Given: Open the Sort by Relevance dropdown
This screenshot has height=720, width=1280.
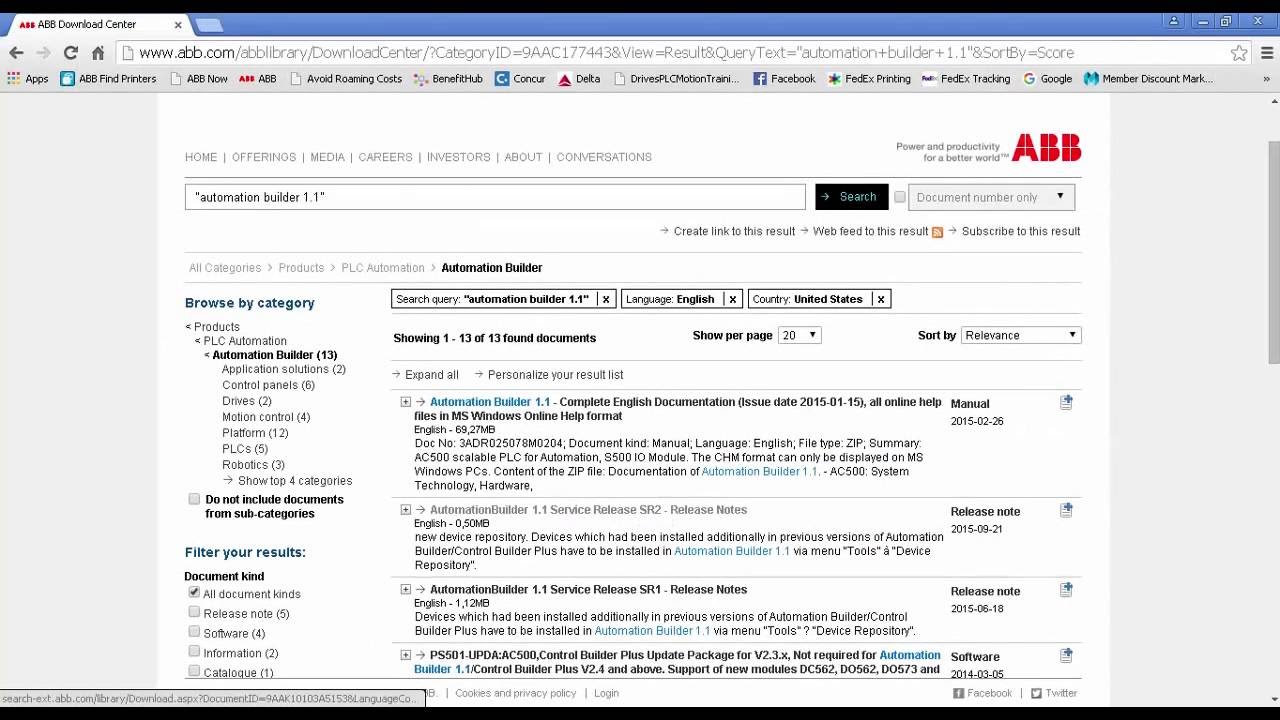Looking at the screenshot, I should 1020,335.
